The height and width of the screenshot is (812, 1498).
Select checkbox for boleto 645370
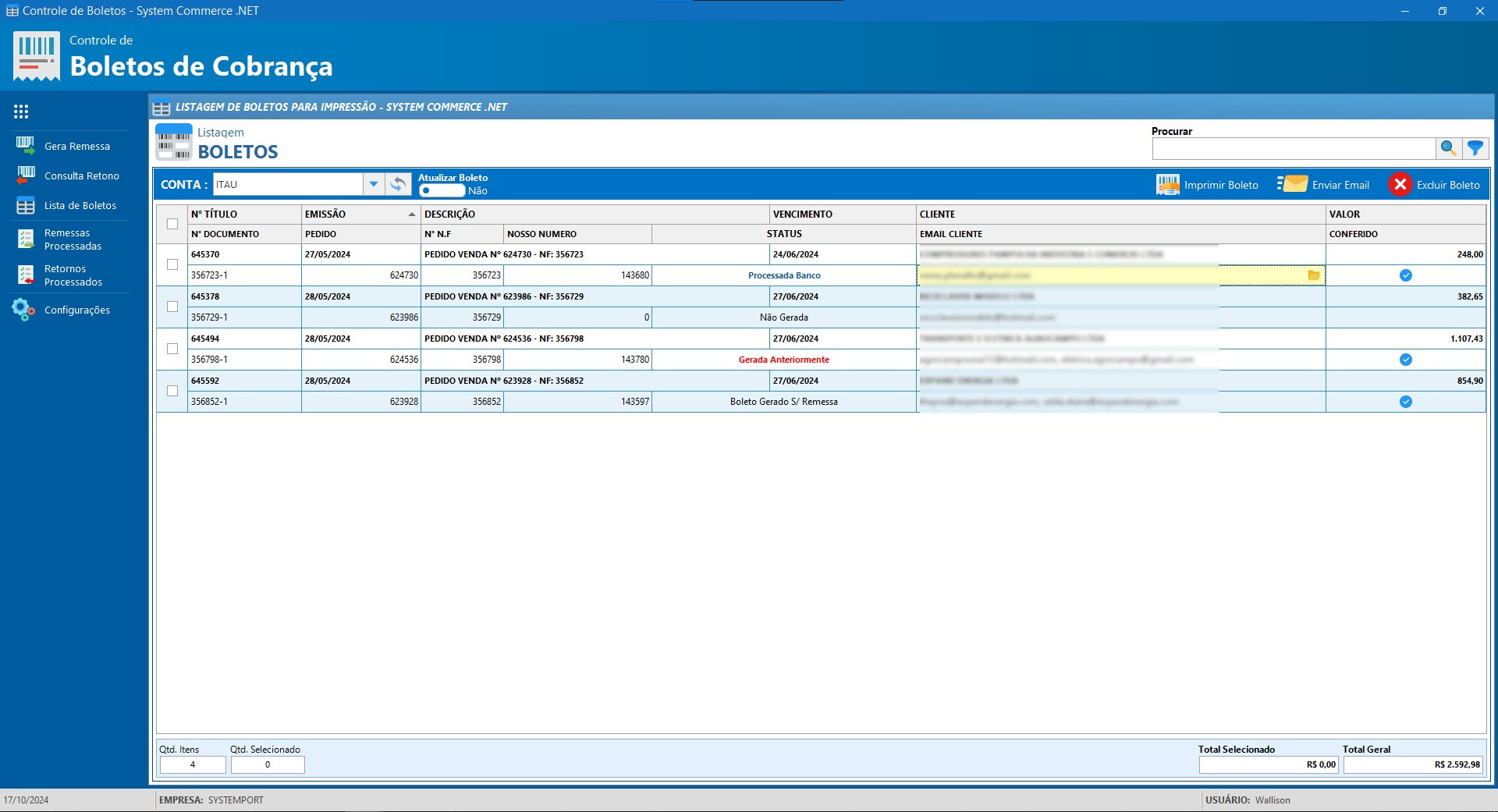pos(172,264)
